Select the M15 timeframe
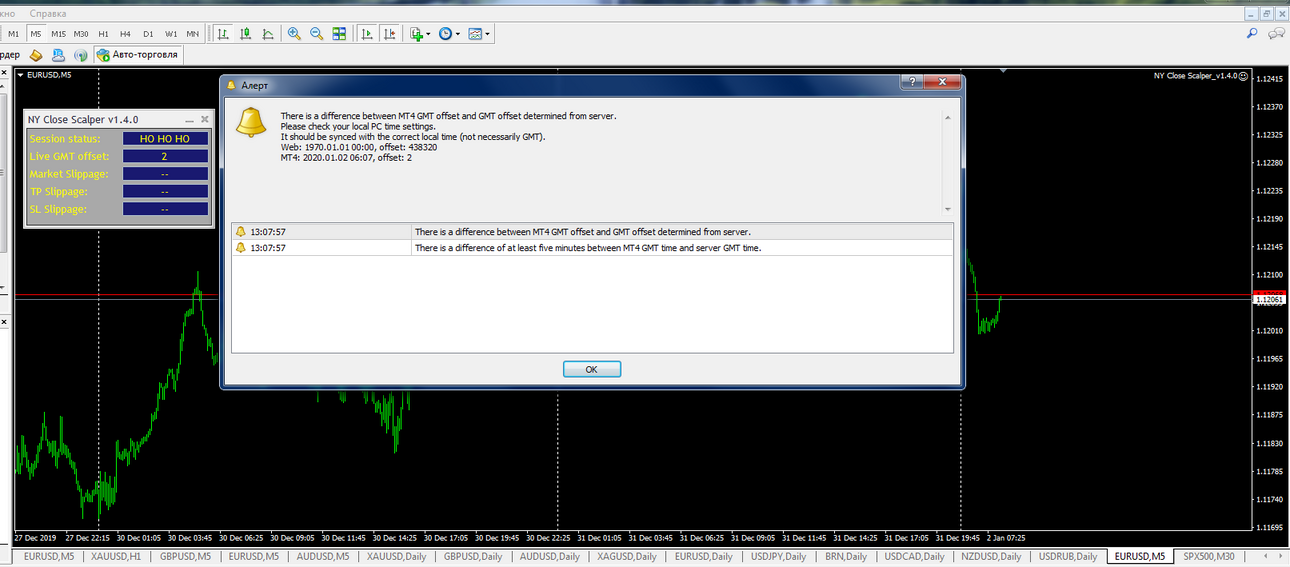This screenshot has width=1290, height=567. coord(59,34)
